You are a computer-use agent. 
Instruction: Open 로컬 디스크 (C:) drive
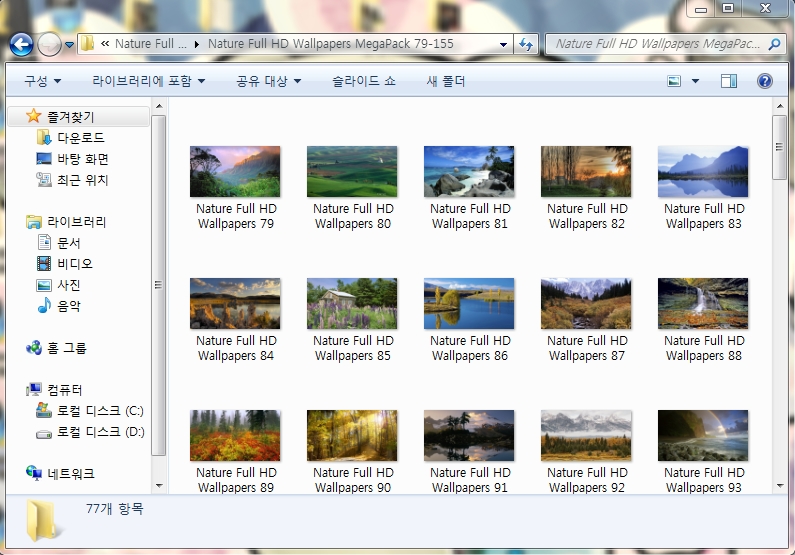[100, 411]
